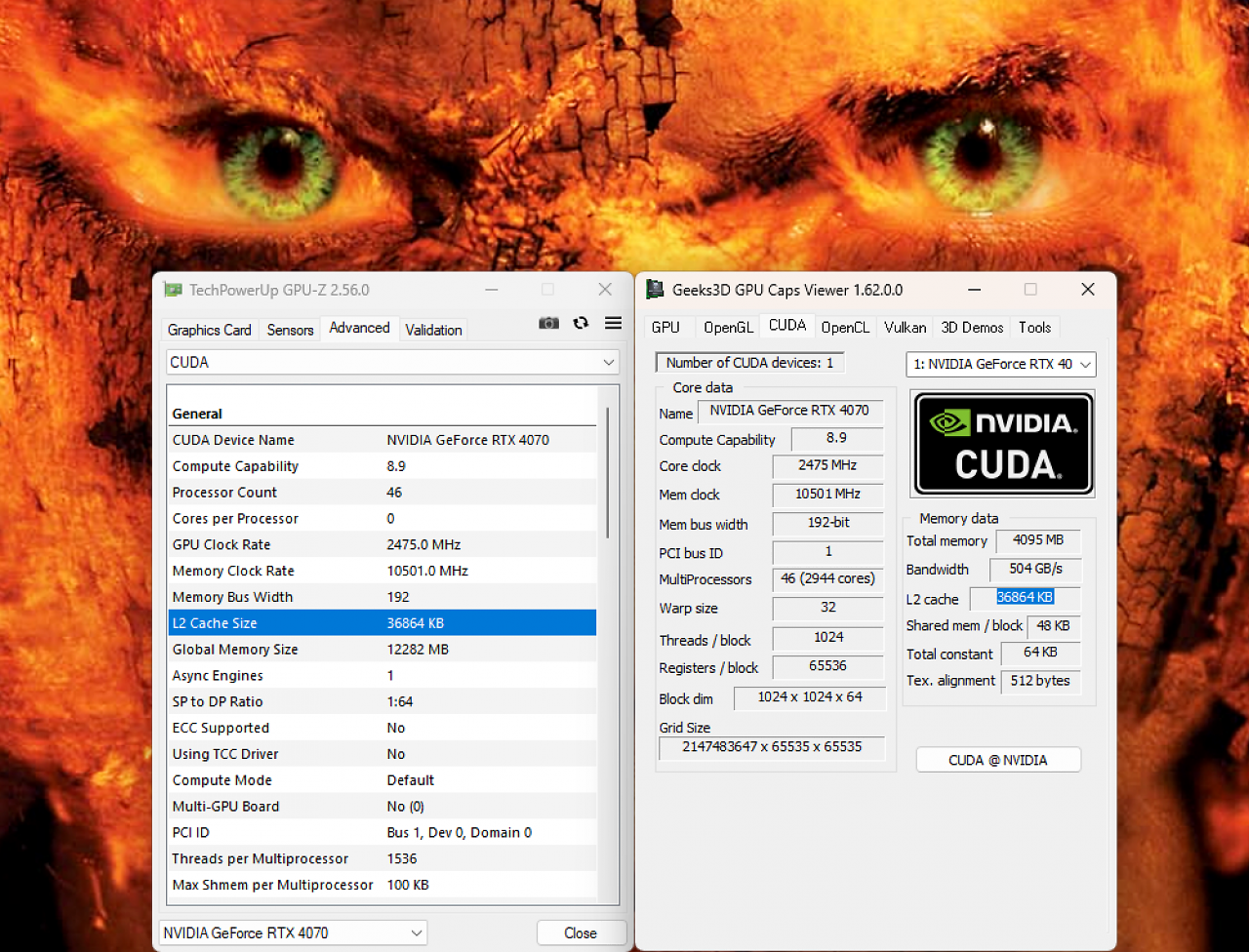1249x952 pixels.
Task: Select the GPU Clock Rate row
Action: [x=383, y=544]
